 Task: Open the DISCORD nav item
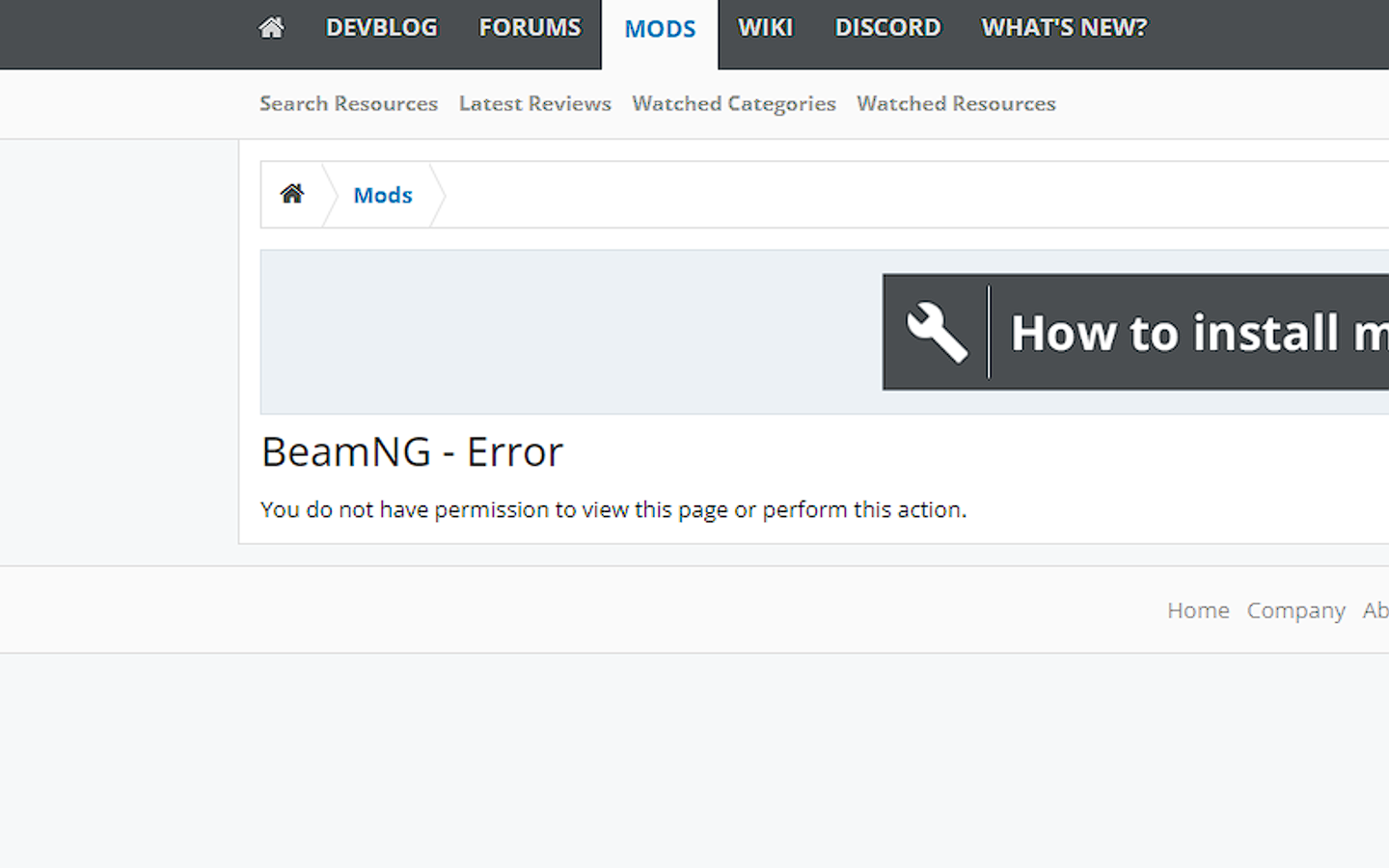click(x=887, y=28)
